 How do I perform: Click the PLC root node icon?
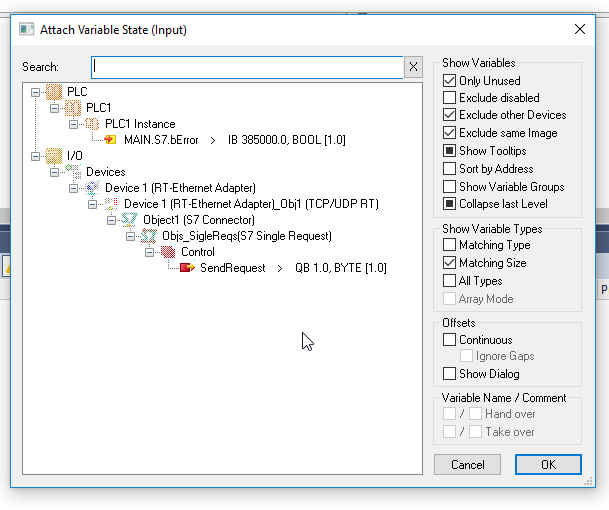(x=54, y=92)
